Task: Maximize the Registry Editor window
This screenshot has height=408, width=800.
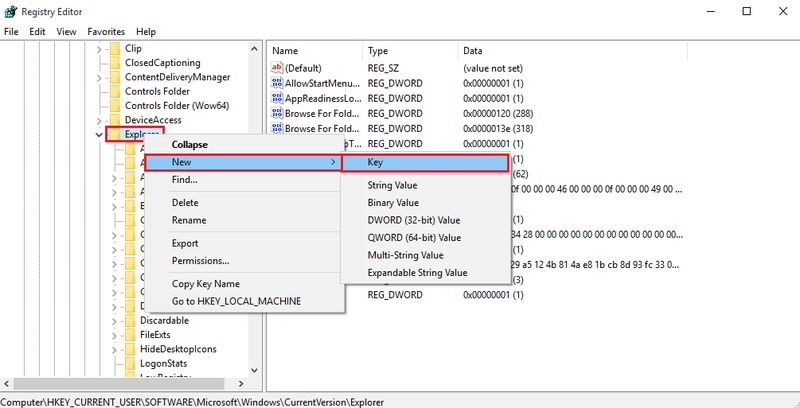Action: pyautogui.click(x=746, y=11)
